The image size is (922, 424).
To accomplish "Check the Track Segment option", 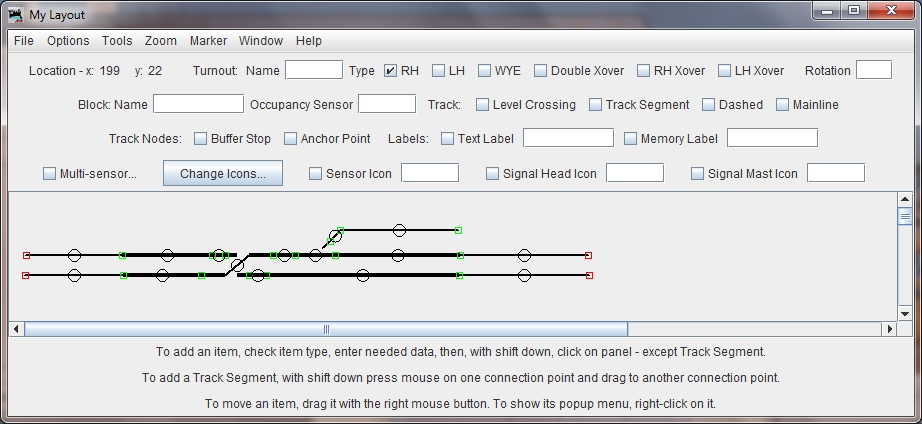I will pos(596,105).
